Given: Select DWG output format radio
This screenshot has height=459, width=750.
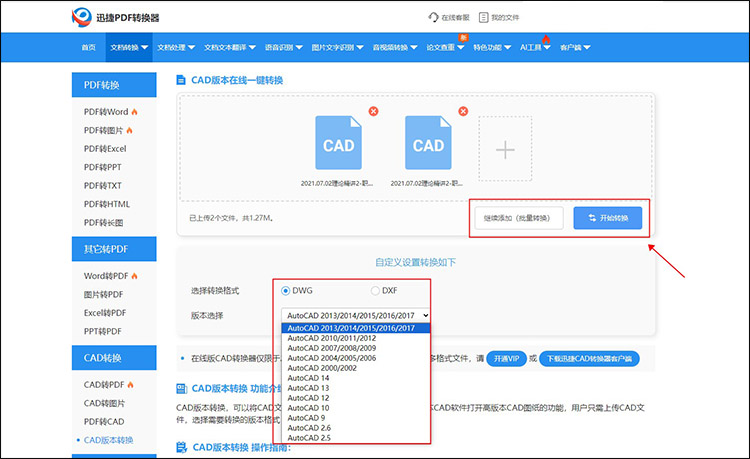Looking at the screenshot, I should pyautogui.click(x=286, y=291).
